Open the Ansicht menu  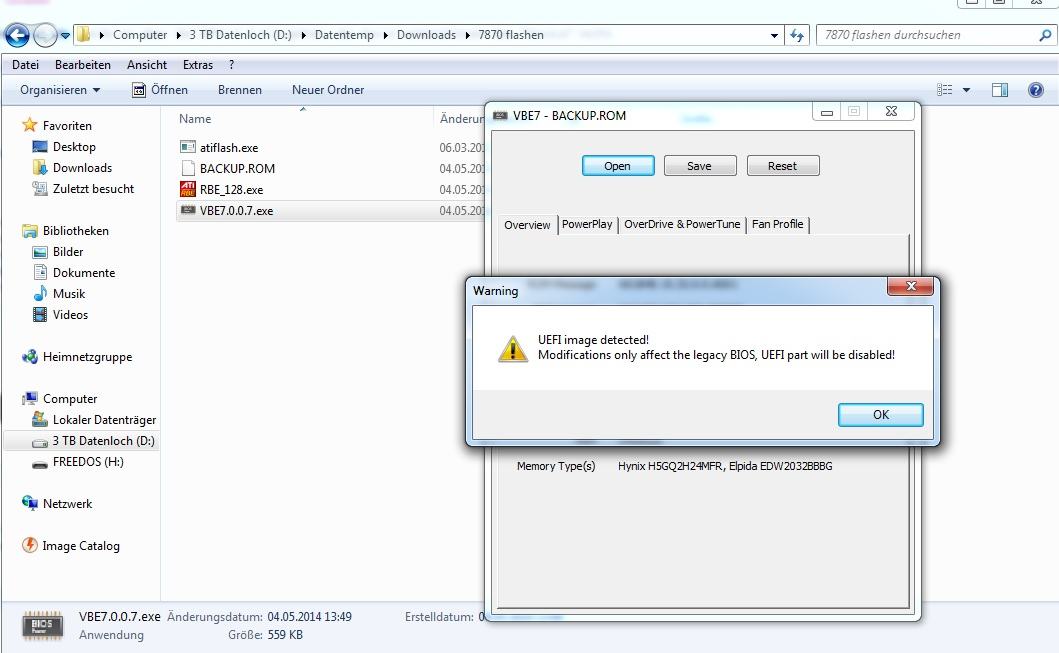tap(147, 65)
